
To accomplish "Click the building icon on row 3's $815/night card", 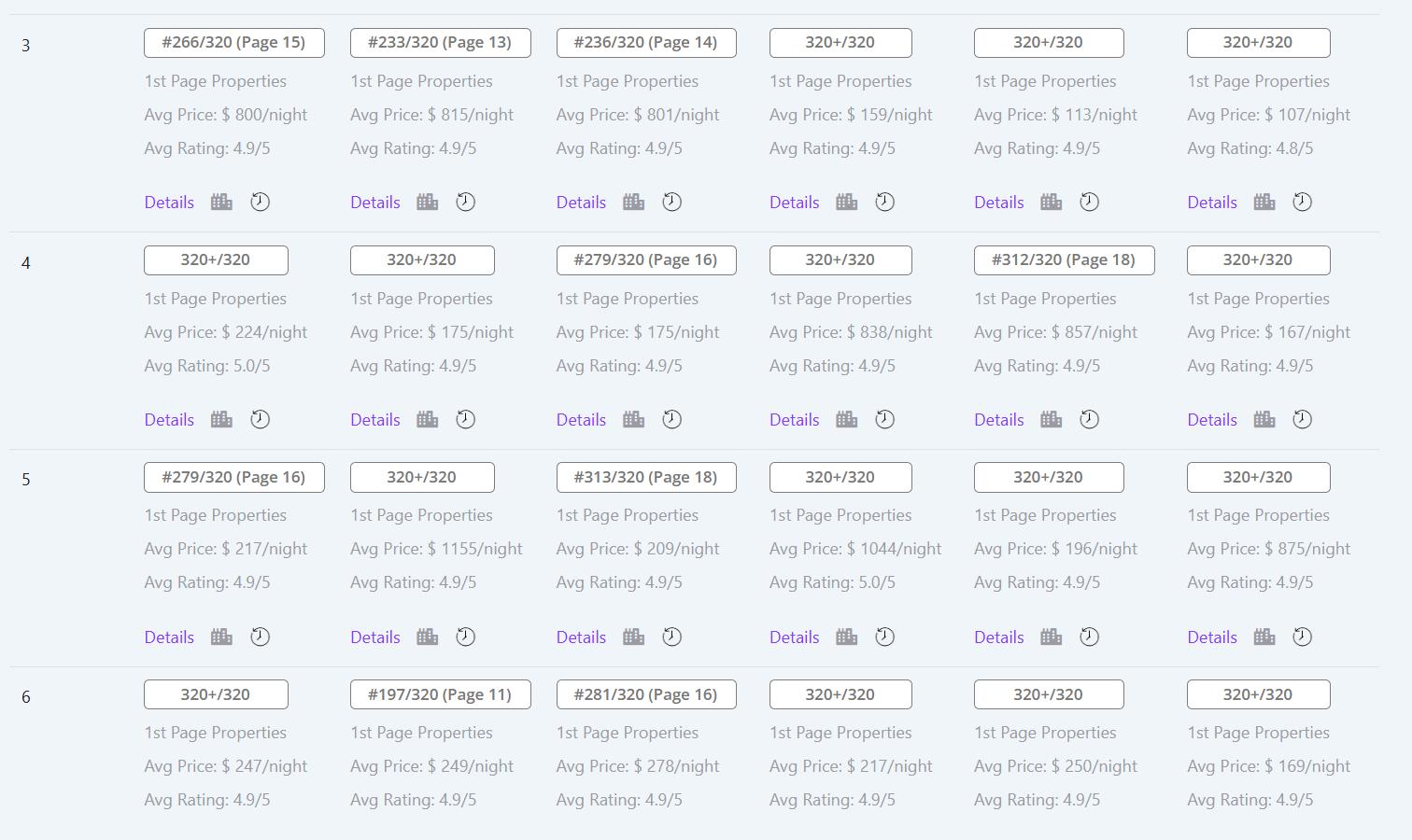I will click(x=427, y=202).
